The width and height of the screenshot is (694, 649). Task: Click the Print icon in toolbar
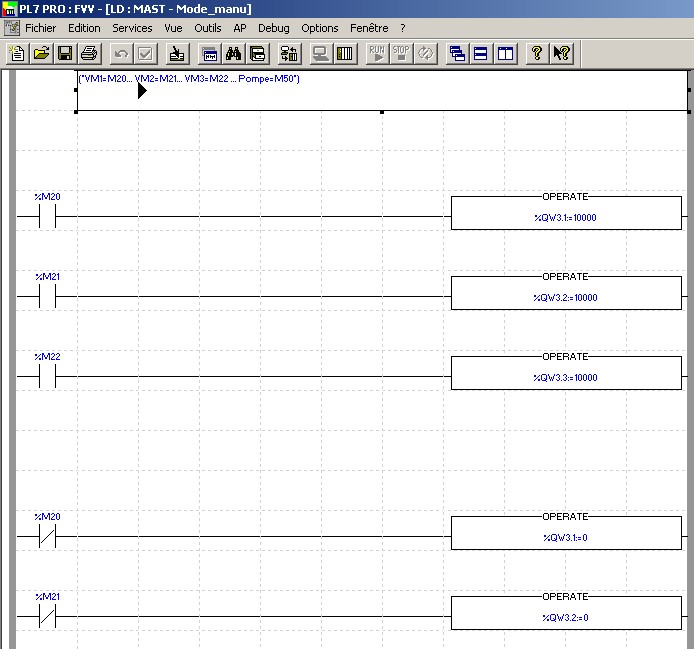coord(89,53)
